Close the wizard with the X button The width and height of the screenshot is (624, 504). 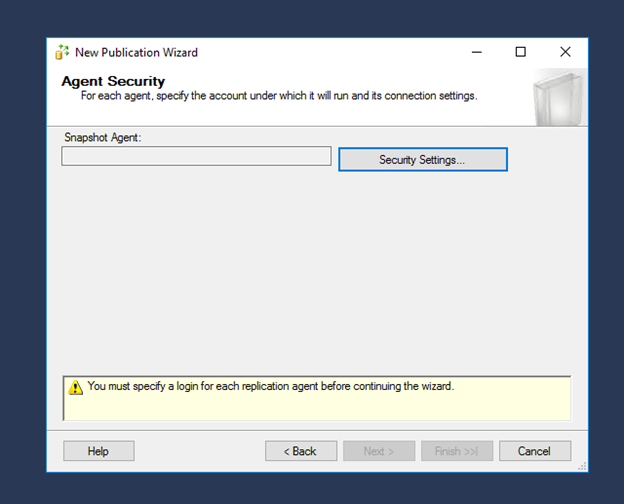pyautogui.click(x=565, y=52)
